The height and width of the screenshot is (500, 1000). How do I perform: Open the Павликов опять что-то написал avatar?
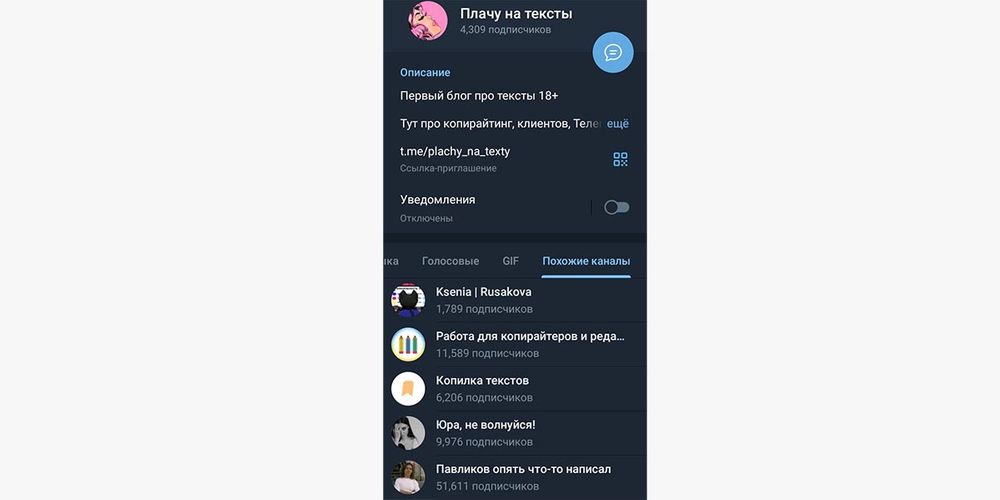[408, 477]
